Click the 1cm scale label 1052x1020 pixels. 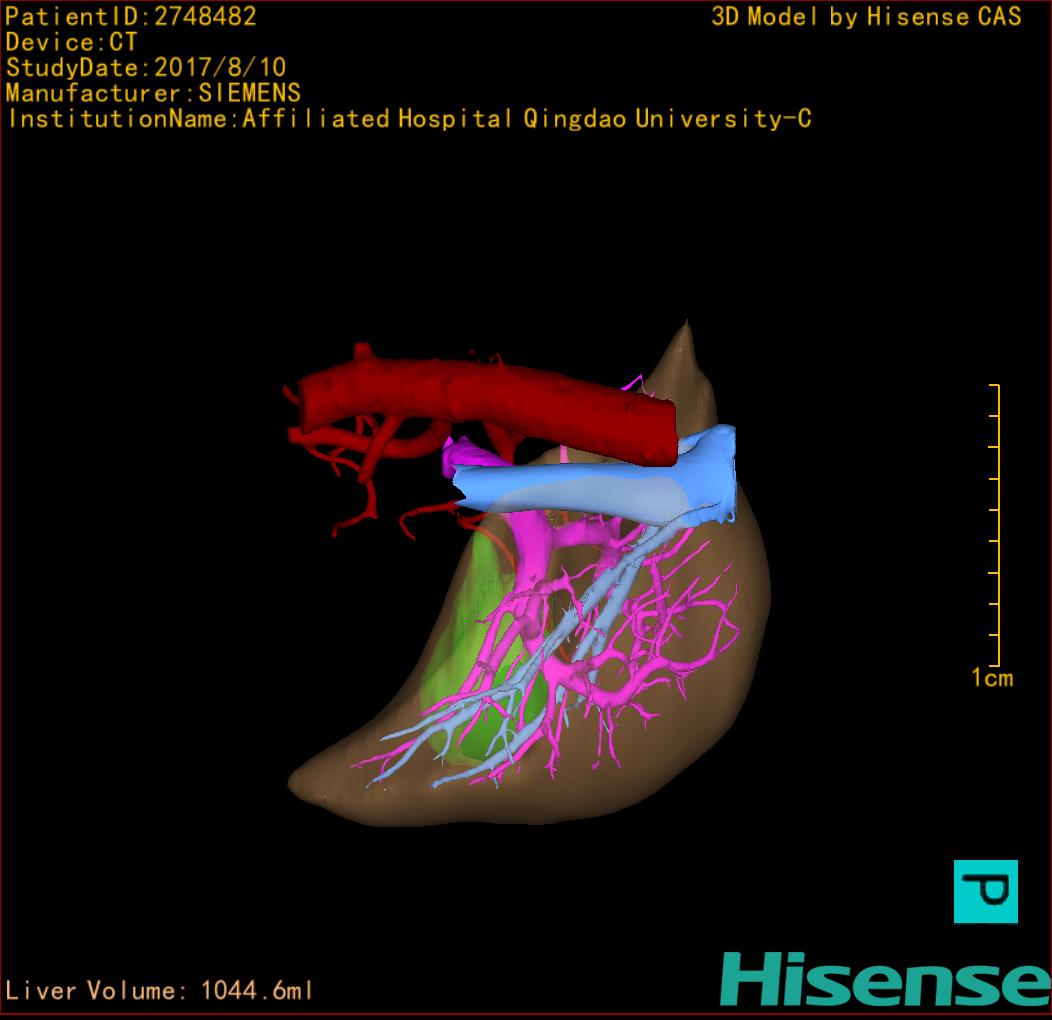coord(992,678)
